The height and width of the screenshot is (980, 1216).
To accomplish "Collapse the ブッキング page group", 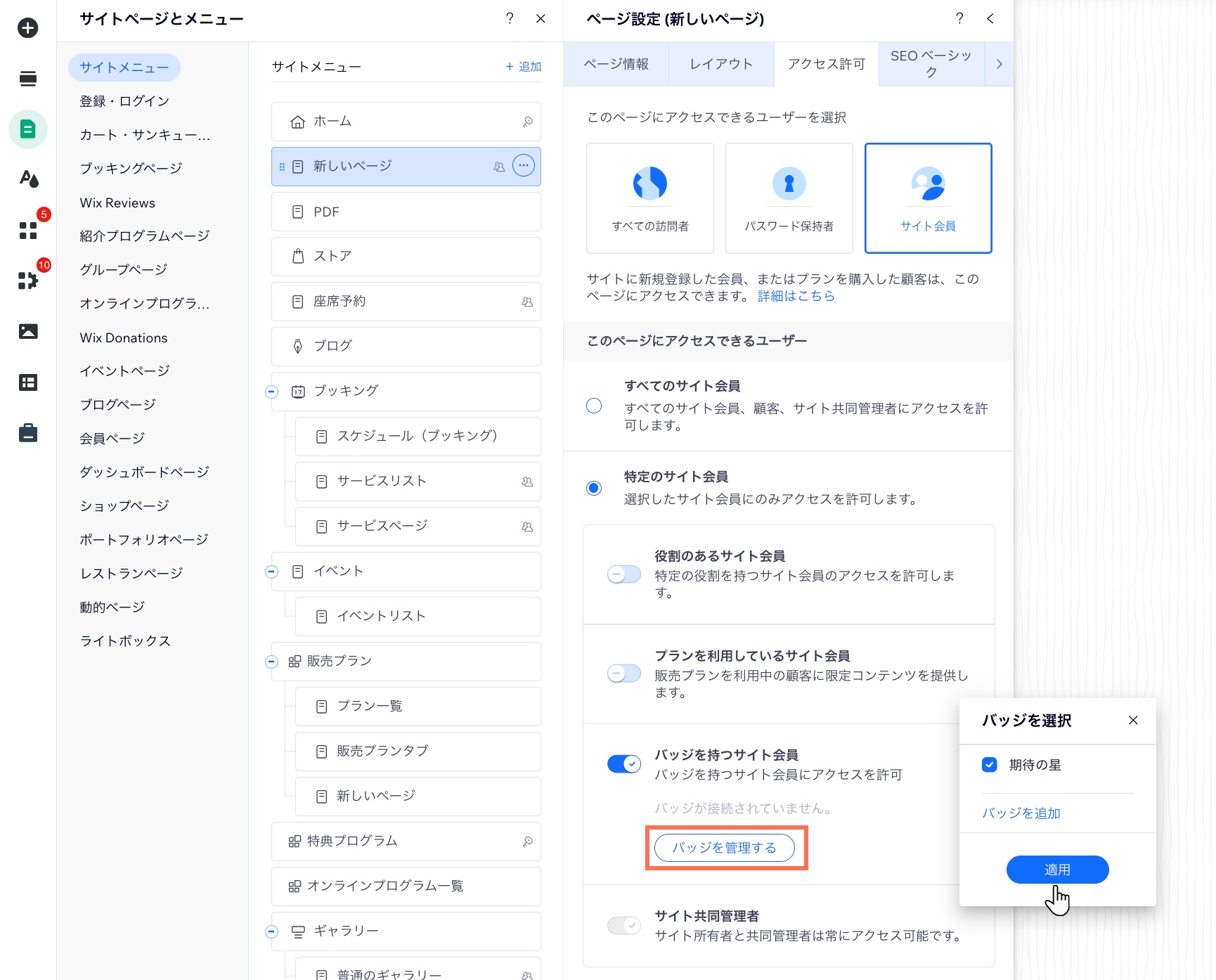I will 271,392.
